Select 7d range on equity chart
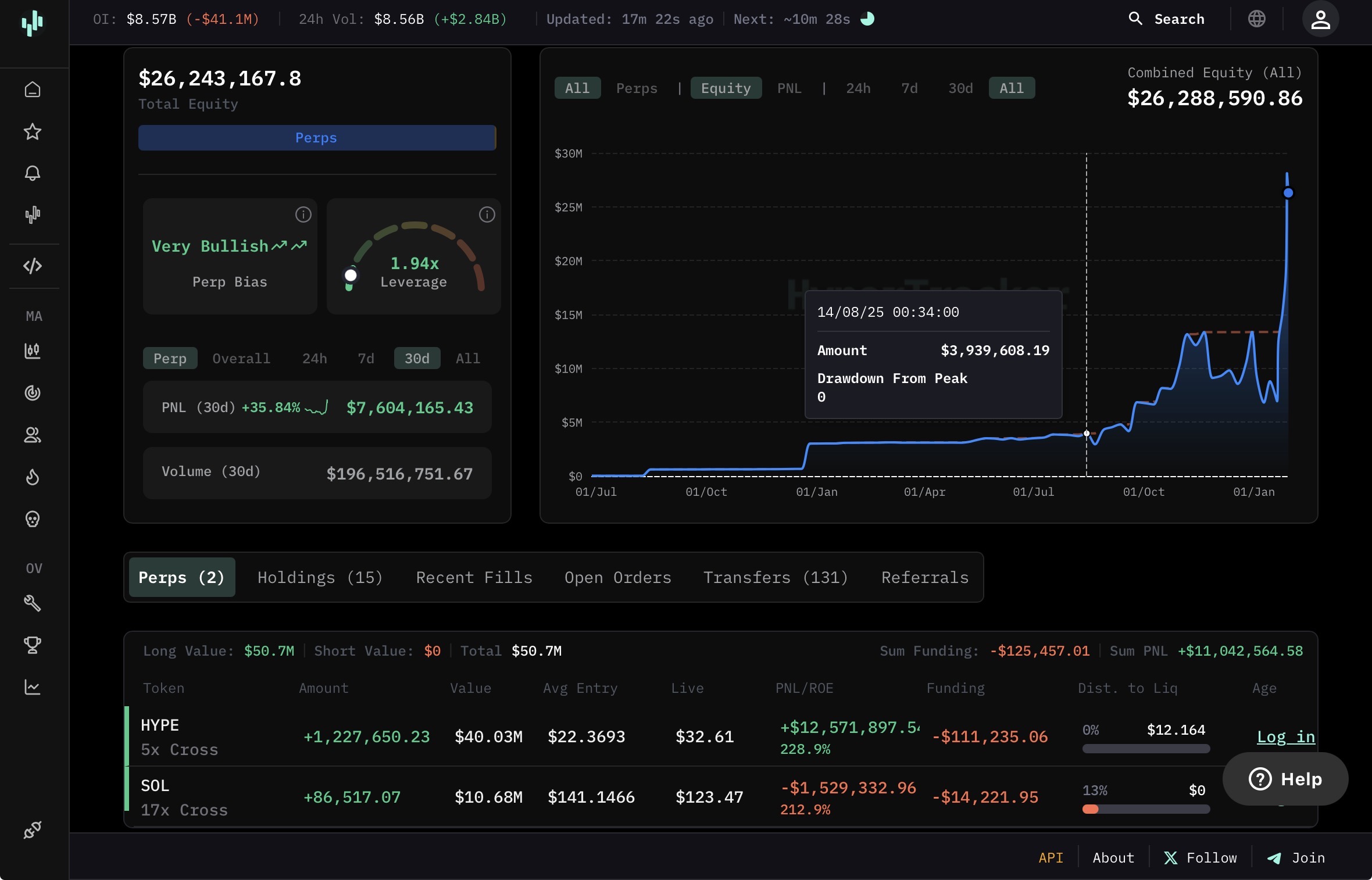 909,88
